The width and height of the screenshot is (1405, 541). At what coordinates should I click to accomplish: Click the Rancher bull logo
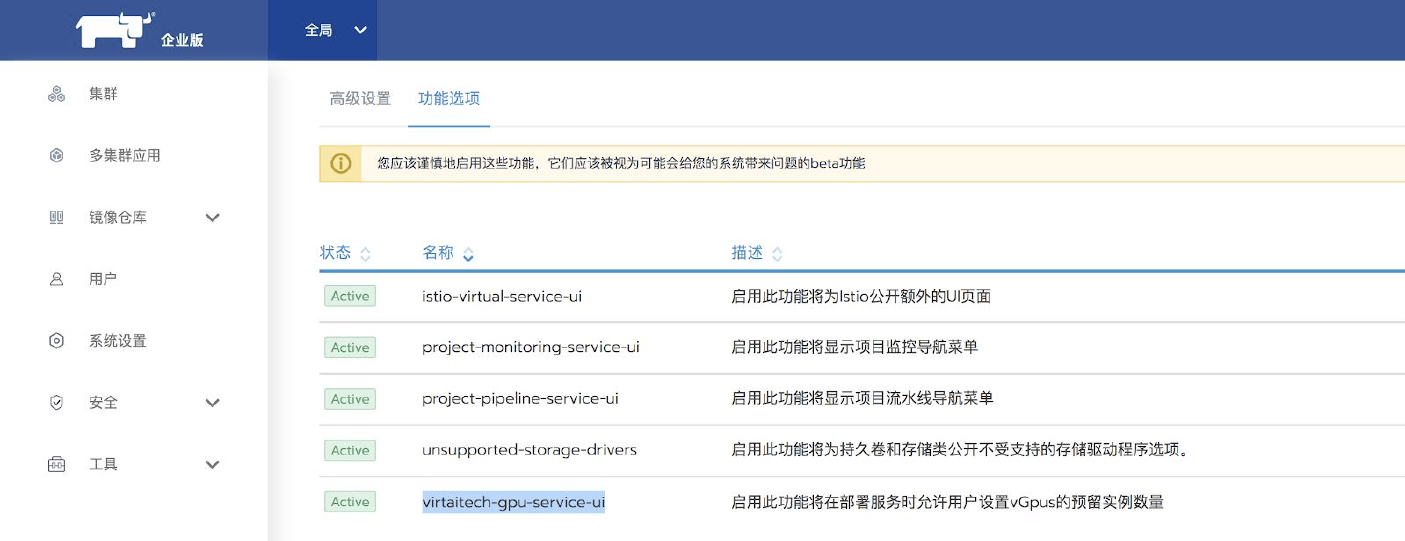coord(114,31)
